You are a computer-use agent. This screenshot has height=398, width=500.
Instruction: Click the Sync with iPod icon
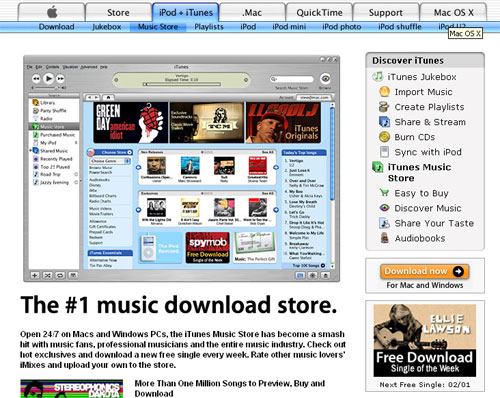click(x=384, y=152)
